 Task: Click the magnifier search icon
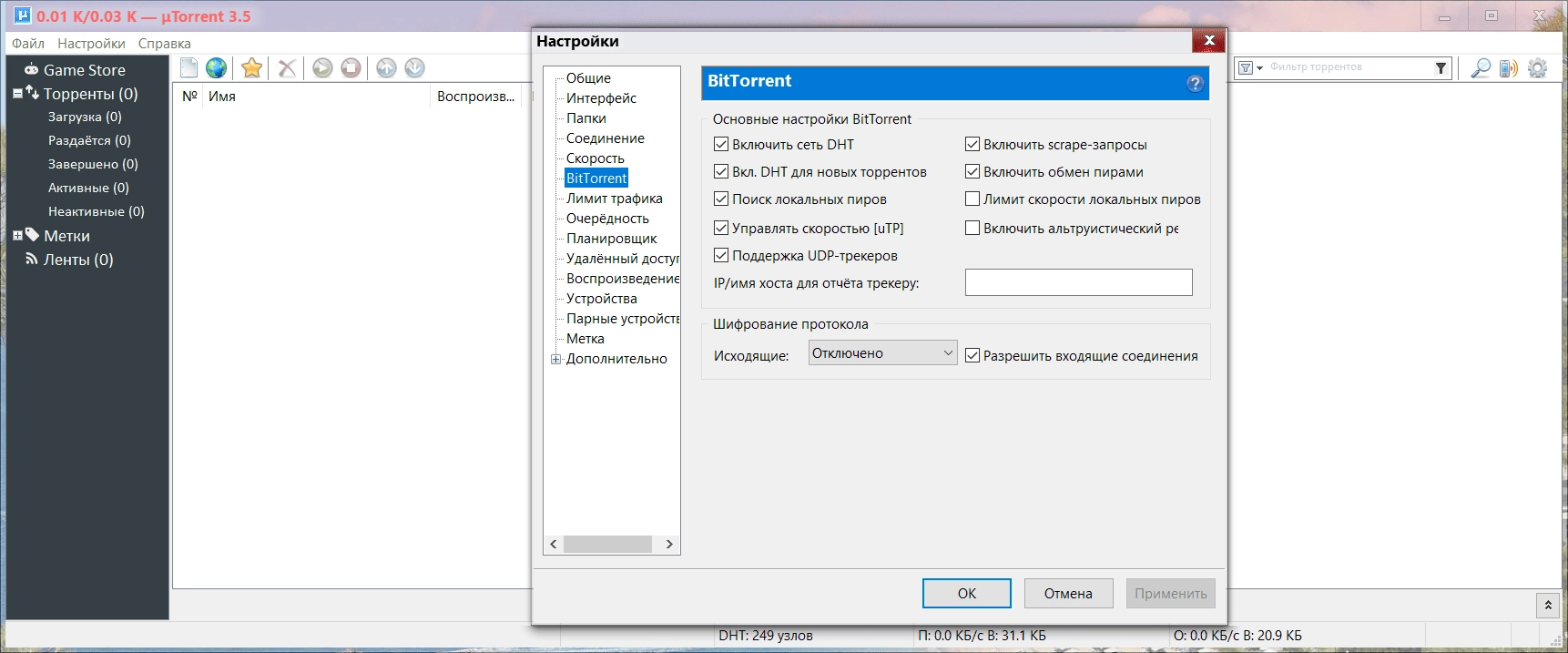click(1481, 68)
